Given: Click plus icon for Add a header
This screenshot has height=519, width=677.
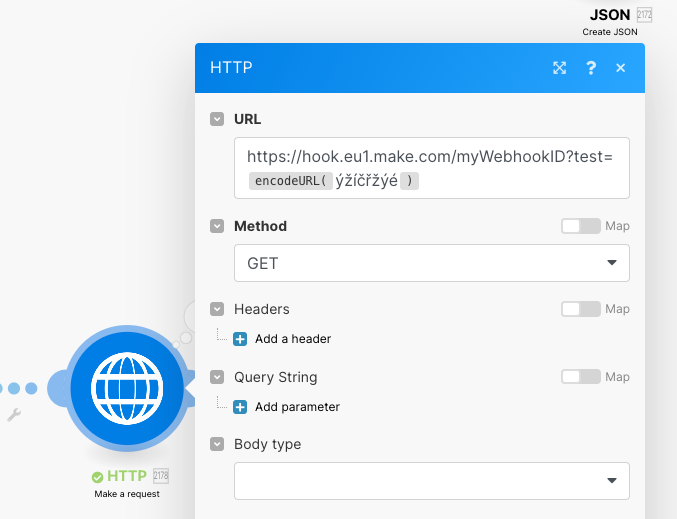Looking at the screenshot, I should point(240,339).
